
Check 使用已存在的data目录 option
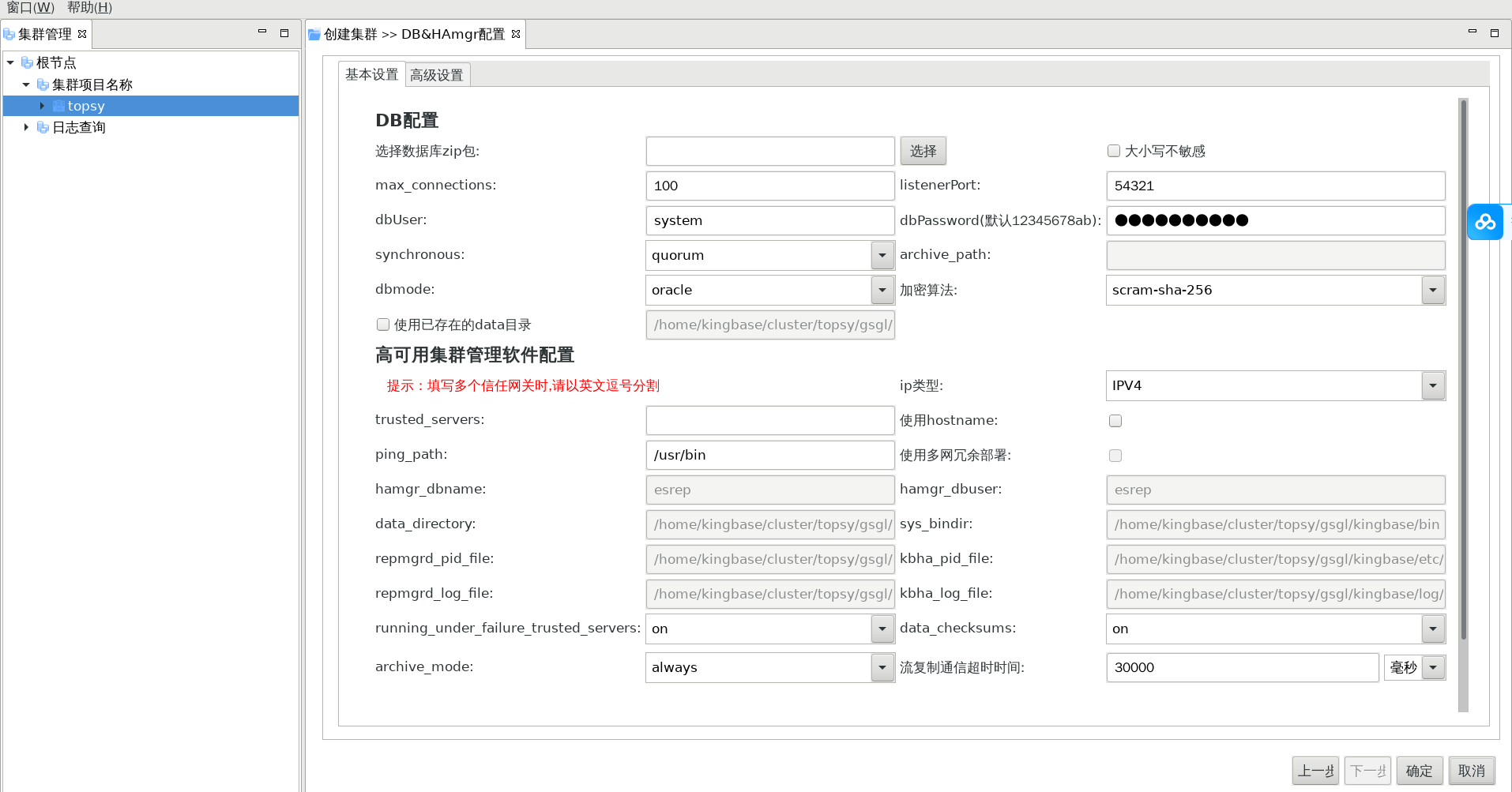coord(383,325)
